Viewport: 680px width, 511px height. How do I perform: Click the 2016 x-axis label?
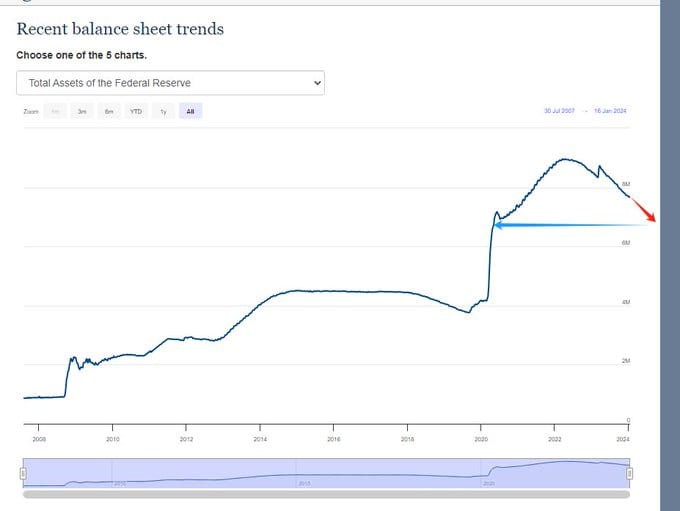(x=333, y=439)
